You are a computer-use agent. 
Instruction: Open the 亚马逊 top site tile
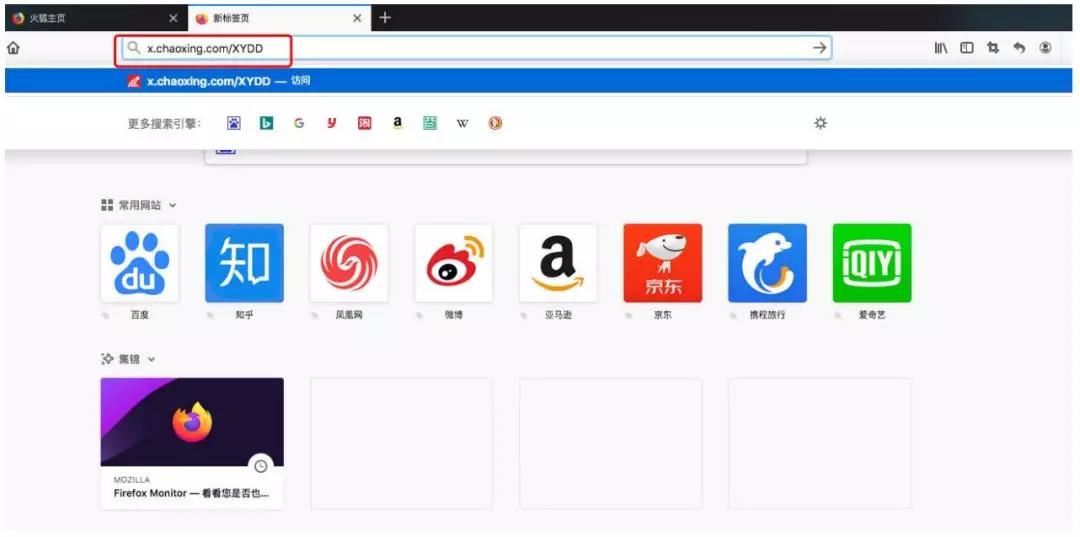click(559, 263)
